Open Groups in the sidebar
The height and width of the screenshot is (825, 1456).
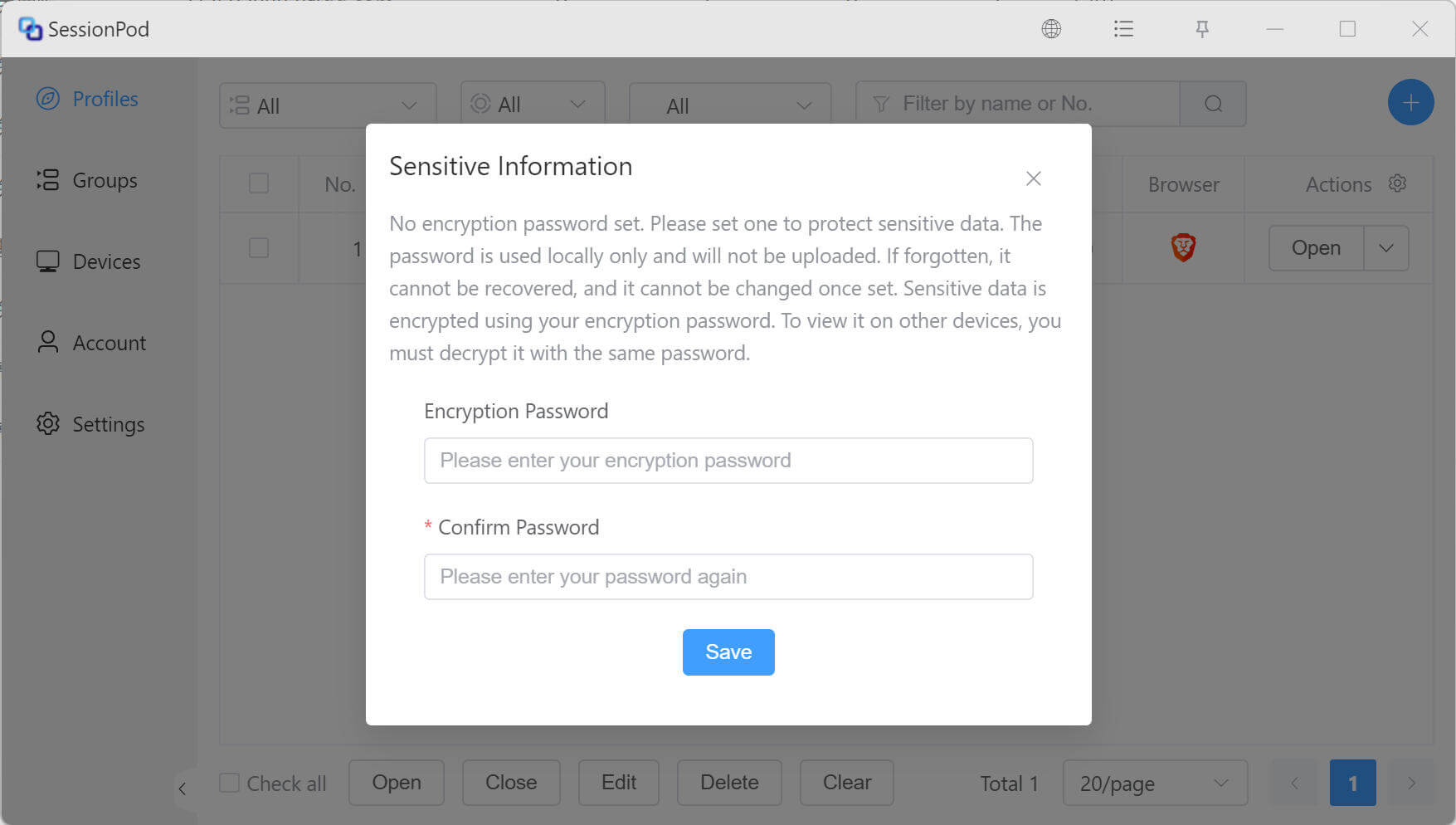pyautogui.click(x=87, y=180)
